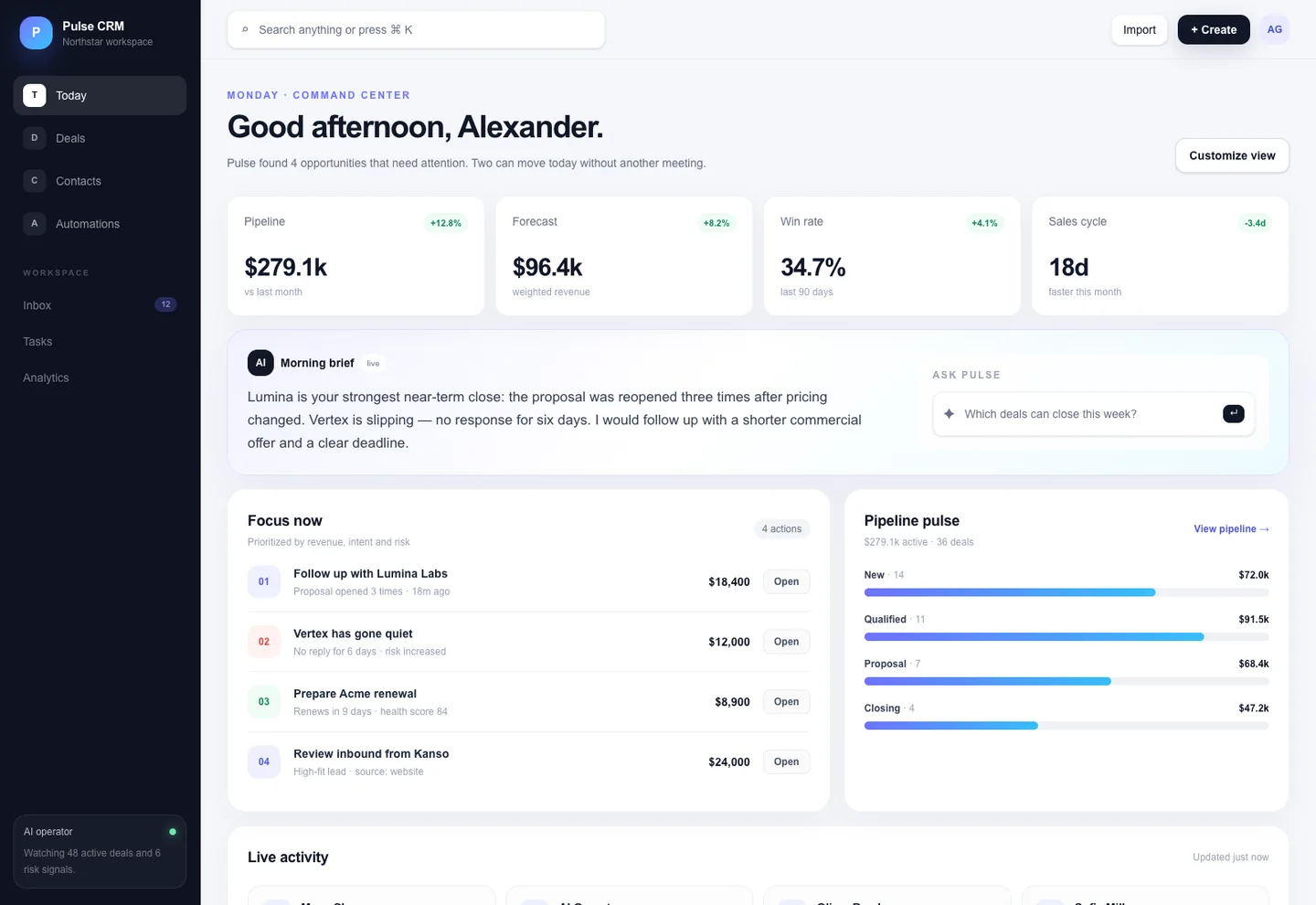This screenshot has height=905, width=1316.
Task: Click the $68.4k Proposal stage amount
Action: (x=1254, y=664)
